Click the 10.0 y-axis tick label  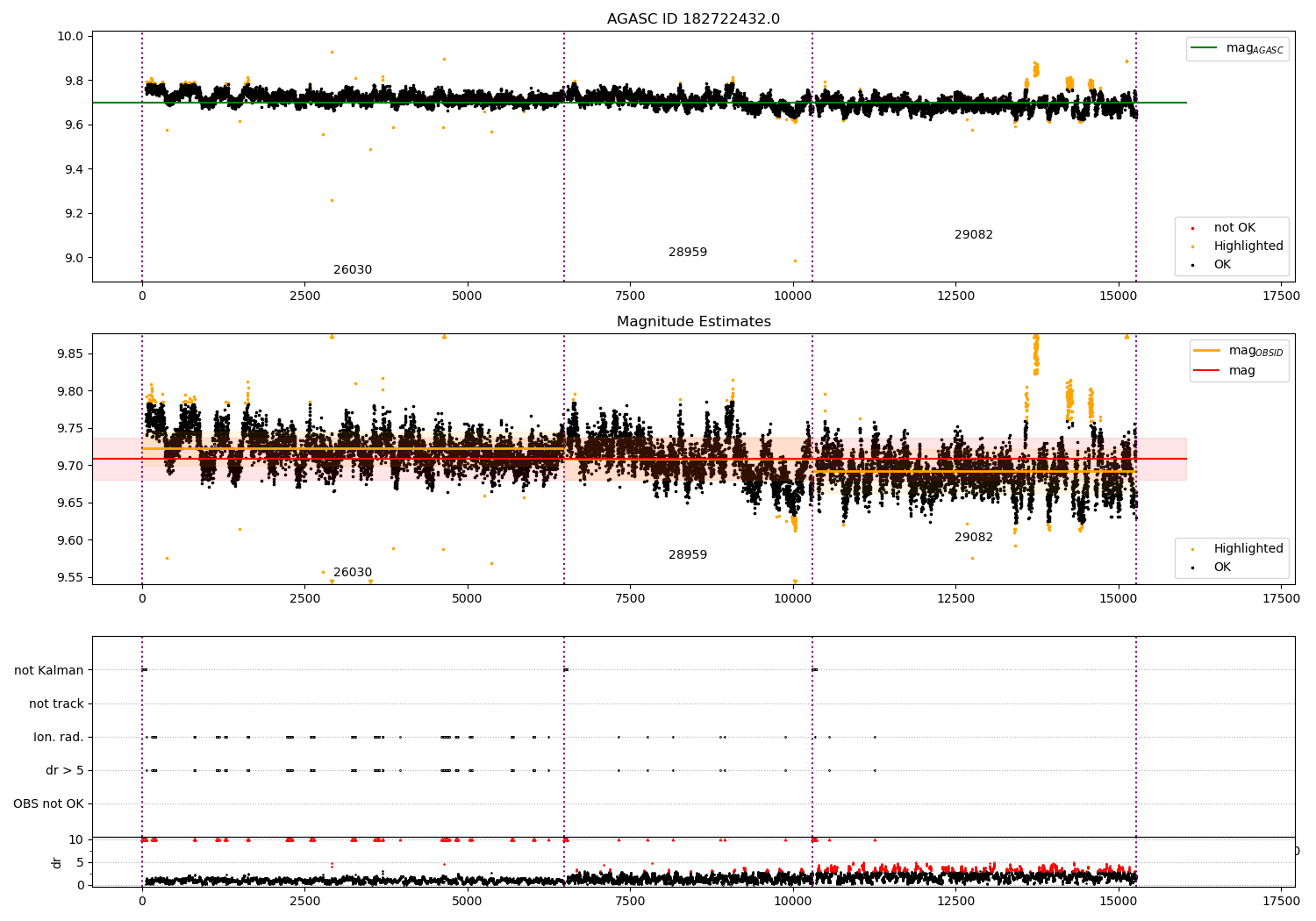click(71, 37)
